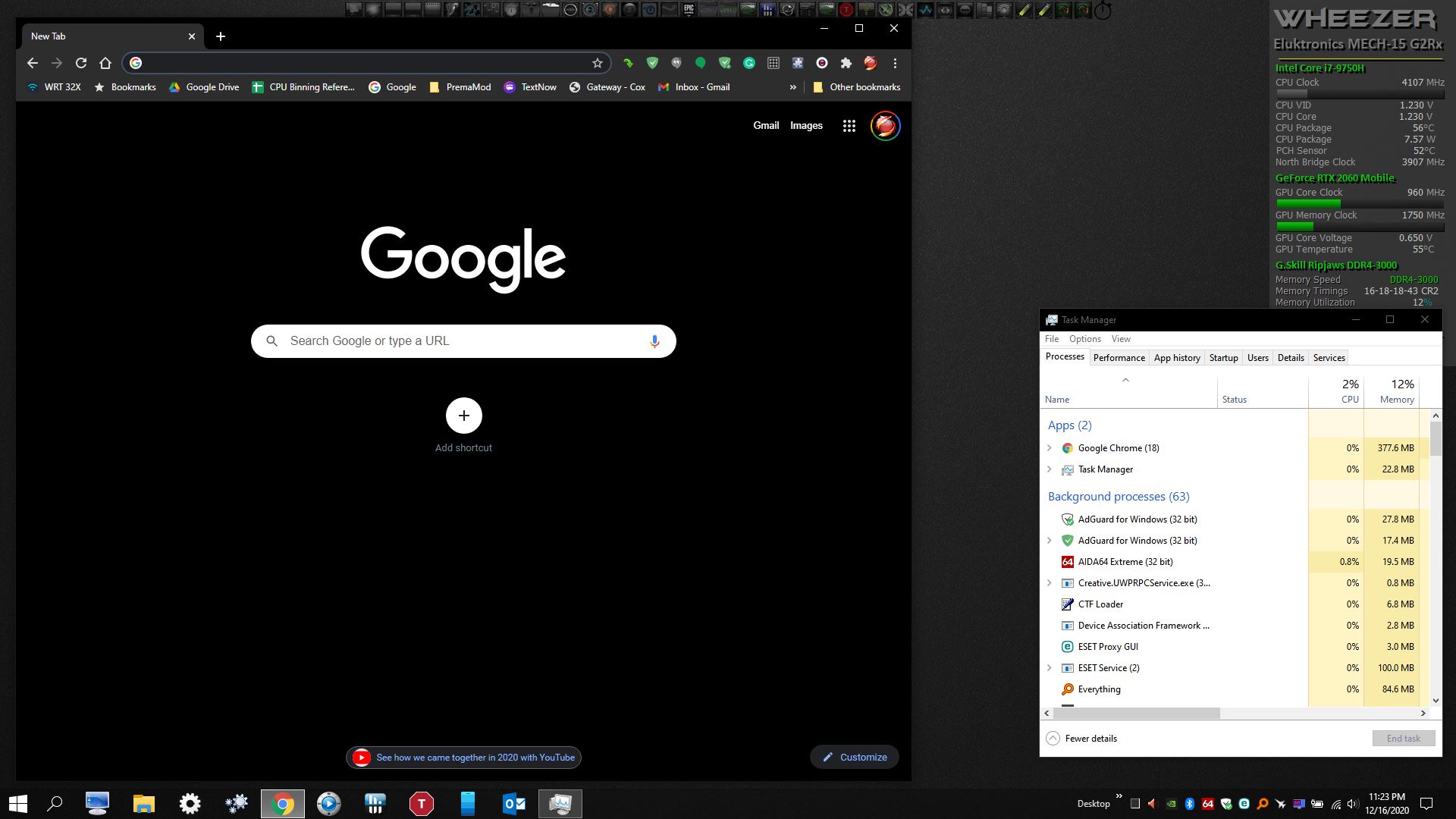Close the New Tab tab
1456x819 pixels.
(192, 36)
